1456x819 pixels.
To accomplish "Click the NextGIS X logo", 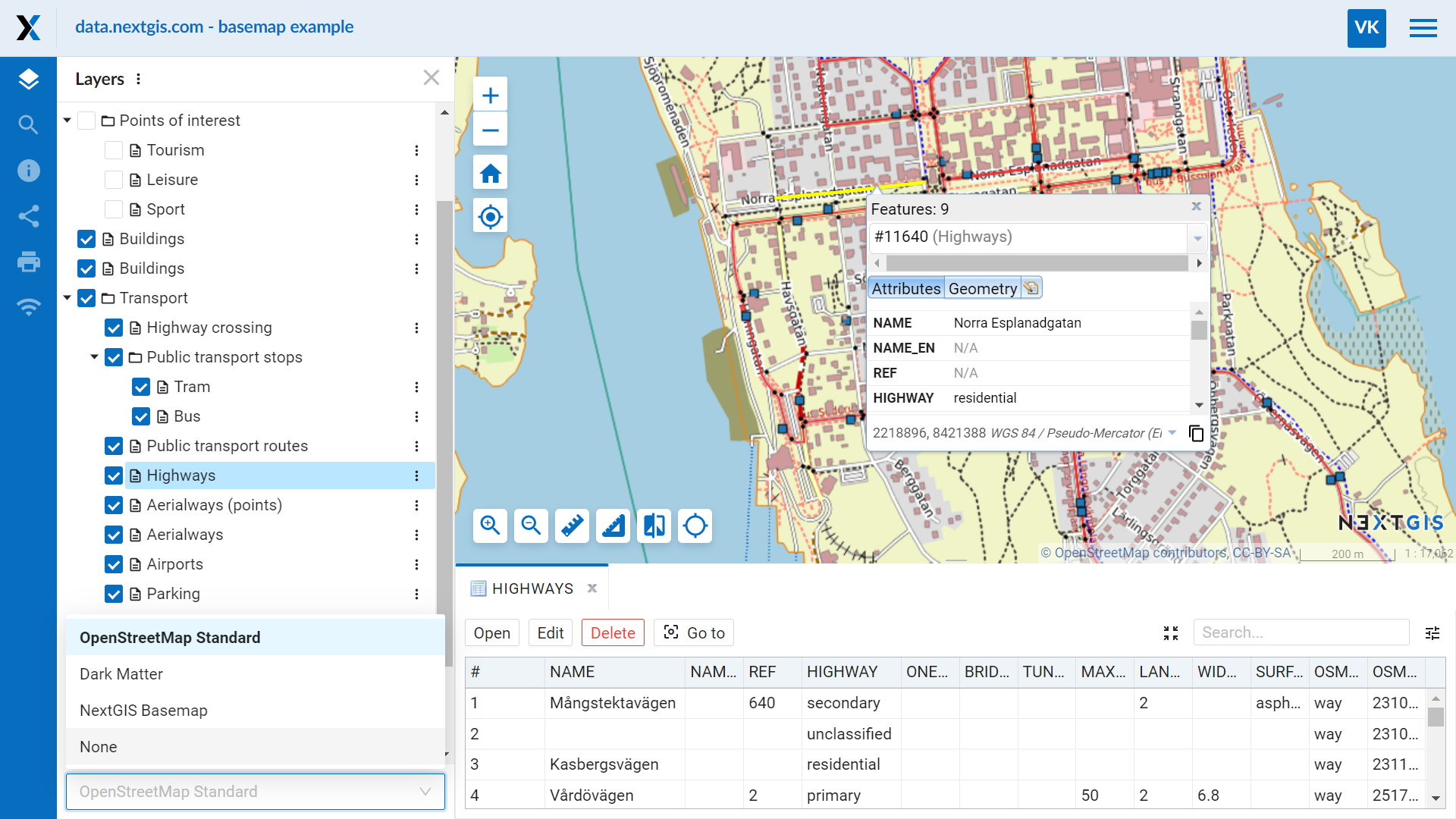I will [x=28, y=28].
